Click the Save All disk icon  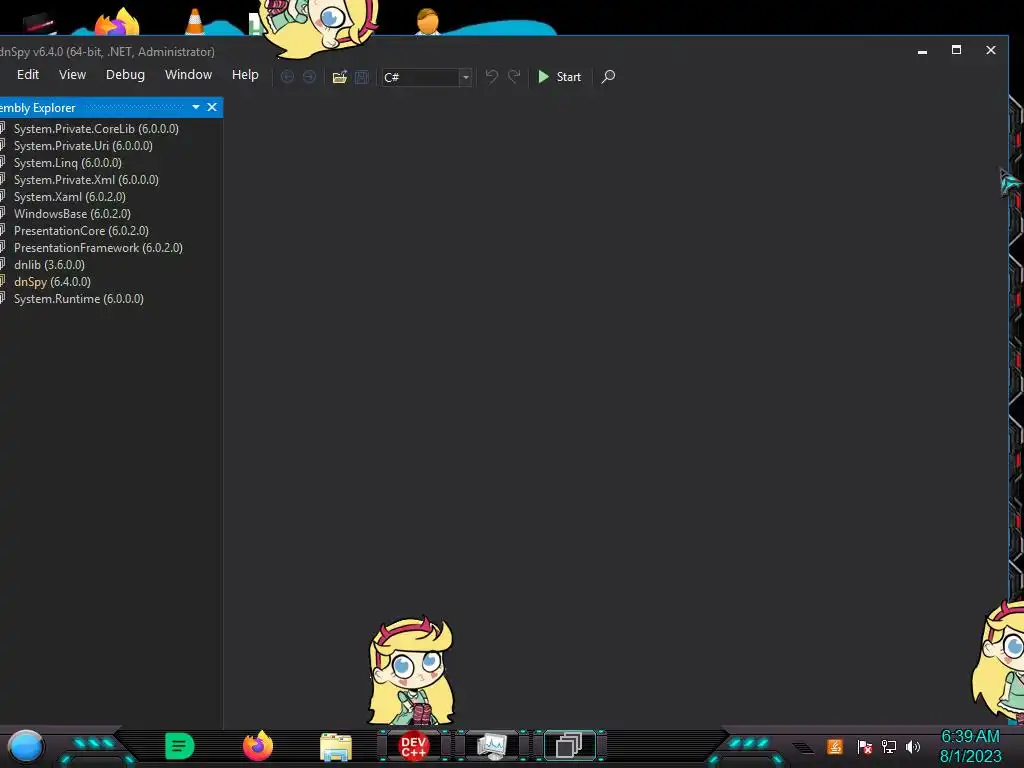(x=362, y=77)
